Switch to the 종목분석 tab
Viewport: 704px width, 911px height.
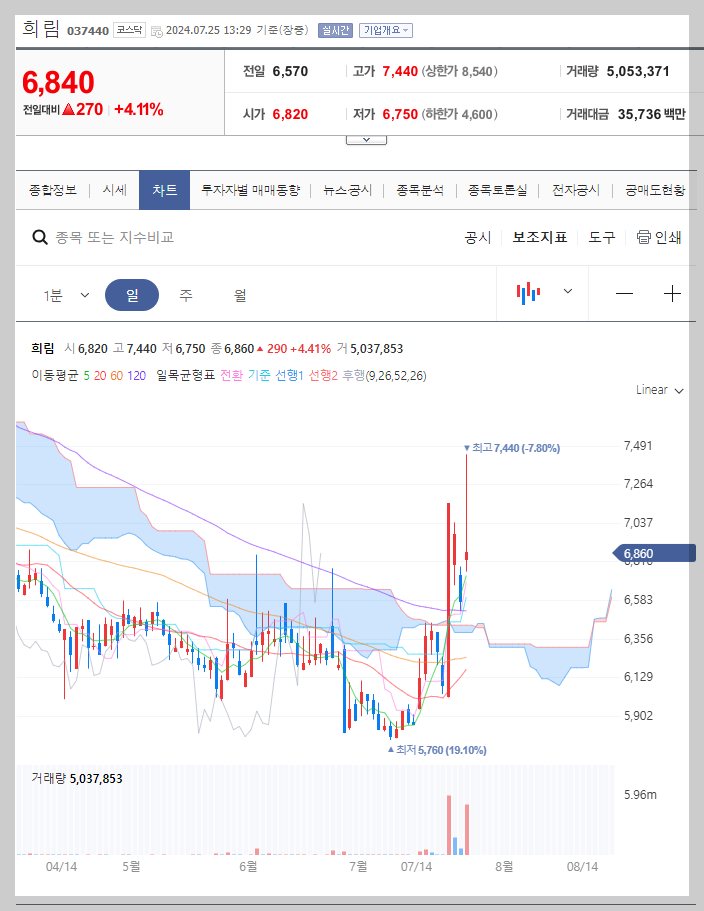418,189
